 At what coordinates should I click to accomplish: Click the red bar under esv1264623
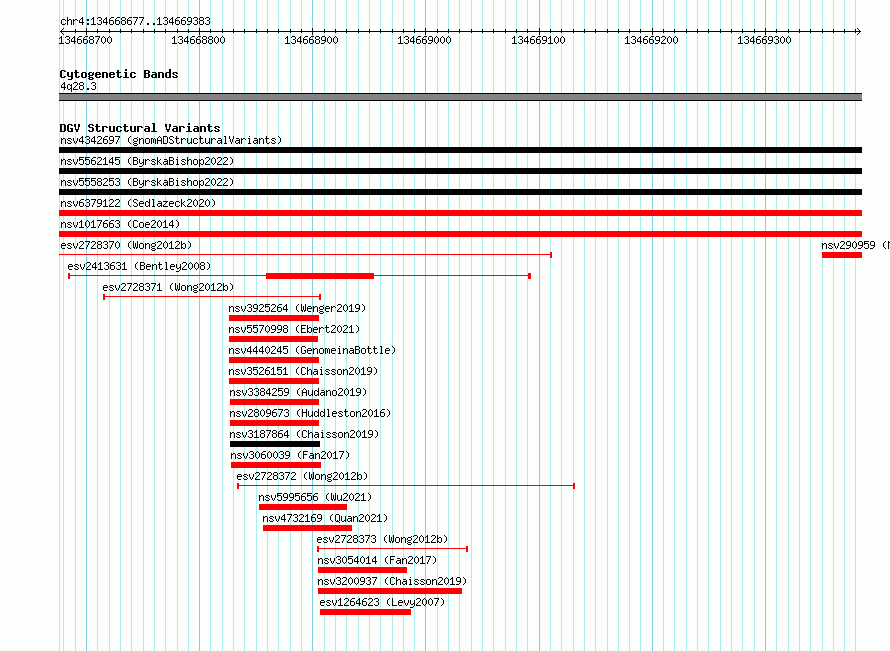[x=366, y=612]
